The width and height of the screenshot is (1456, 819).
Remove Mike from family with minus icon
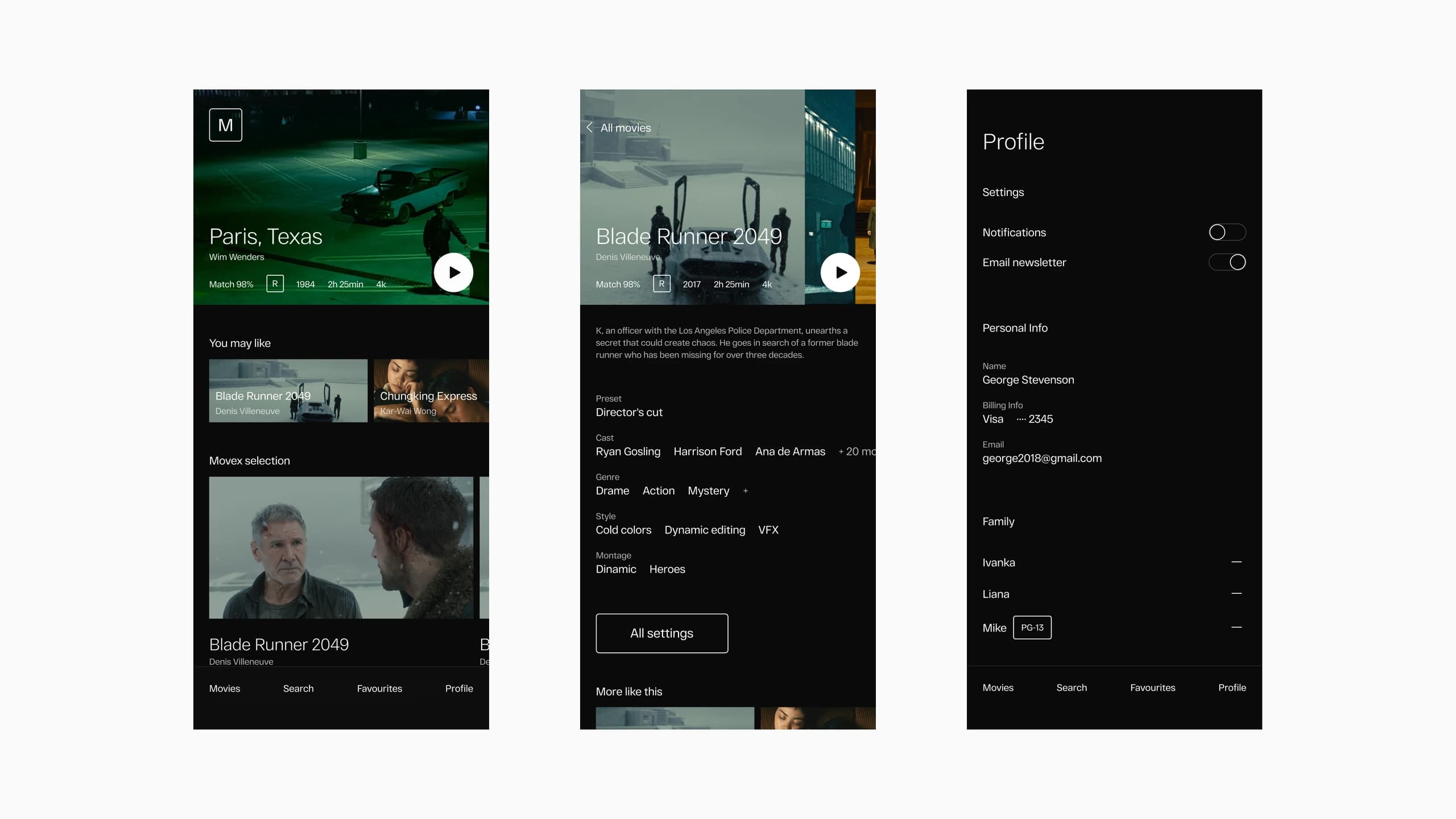tap(1236, 627)
